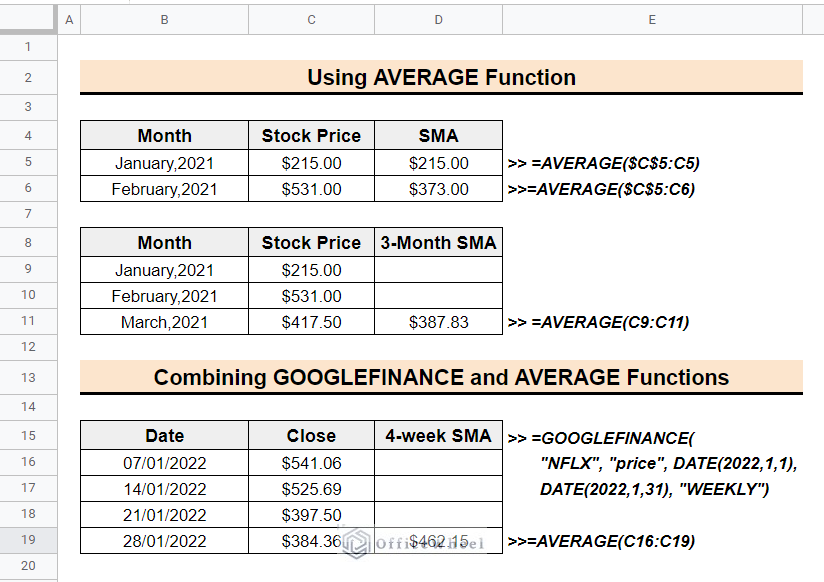The image size is (824, 582).
Task: Click the 'Month' header in row 8
Action: pos(164,243)
